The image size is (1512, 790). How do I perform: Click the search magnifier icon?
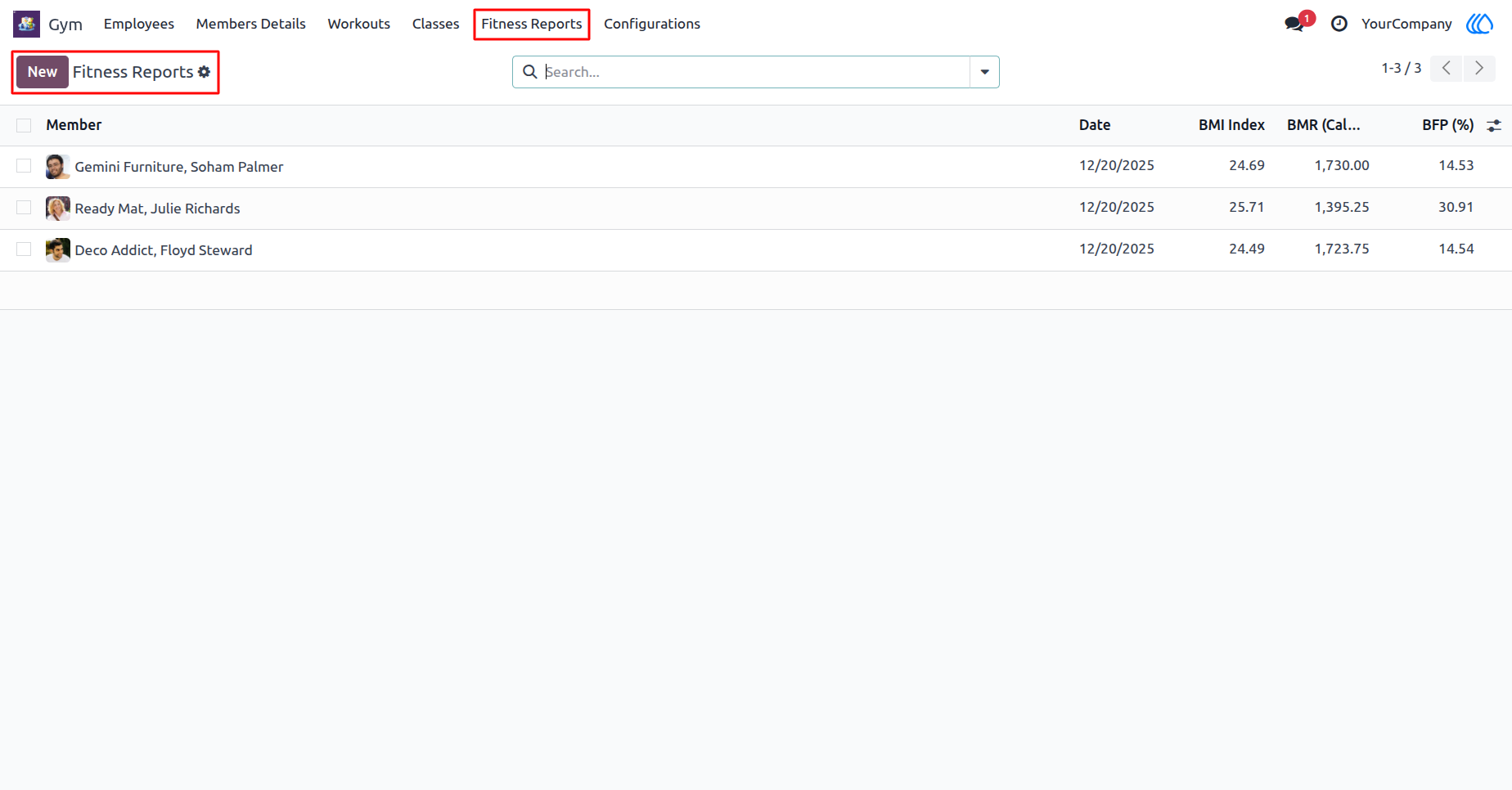(530, 72)
